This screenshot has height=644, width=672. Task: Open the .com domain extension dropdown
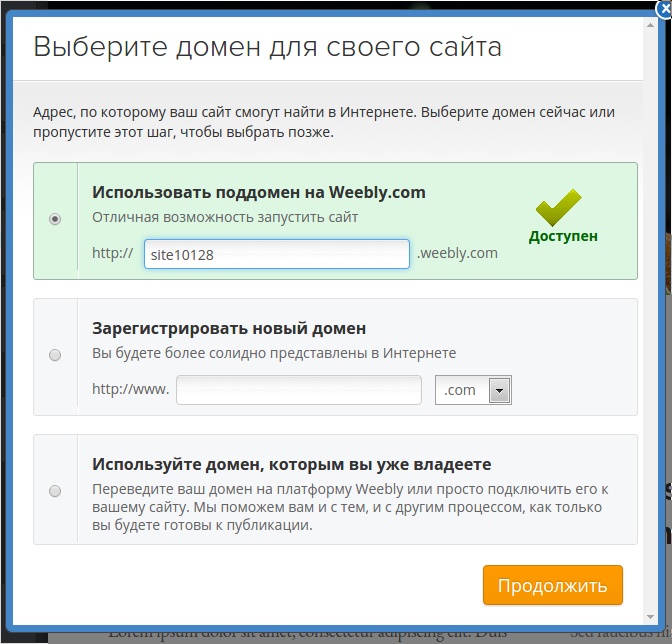(x=473, y=390)
